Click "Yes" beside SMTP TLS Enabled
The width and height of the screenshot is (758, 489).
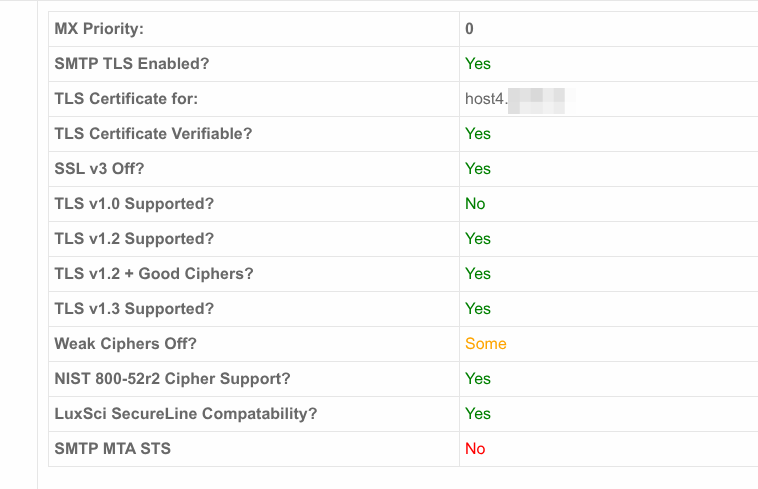click(478, 64)
